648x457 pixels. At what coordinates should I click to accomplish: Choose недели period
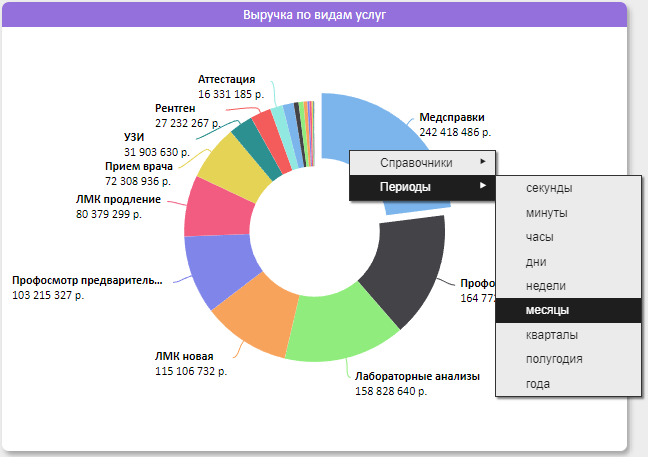pyautogui.click(x=568, y=286)
